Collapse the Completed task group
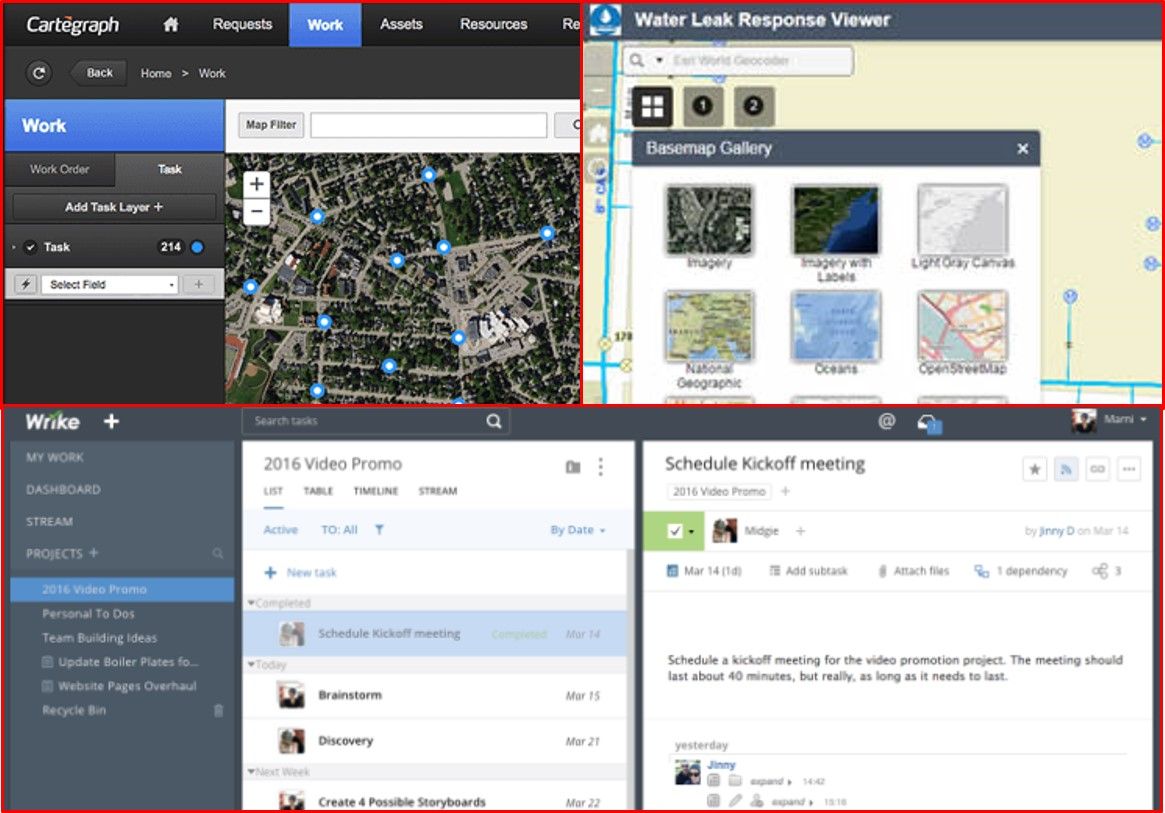This screenshot has height=813, width=1165. [x=251, y=603]
